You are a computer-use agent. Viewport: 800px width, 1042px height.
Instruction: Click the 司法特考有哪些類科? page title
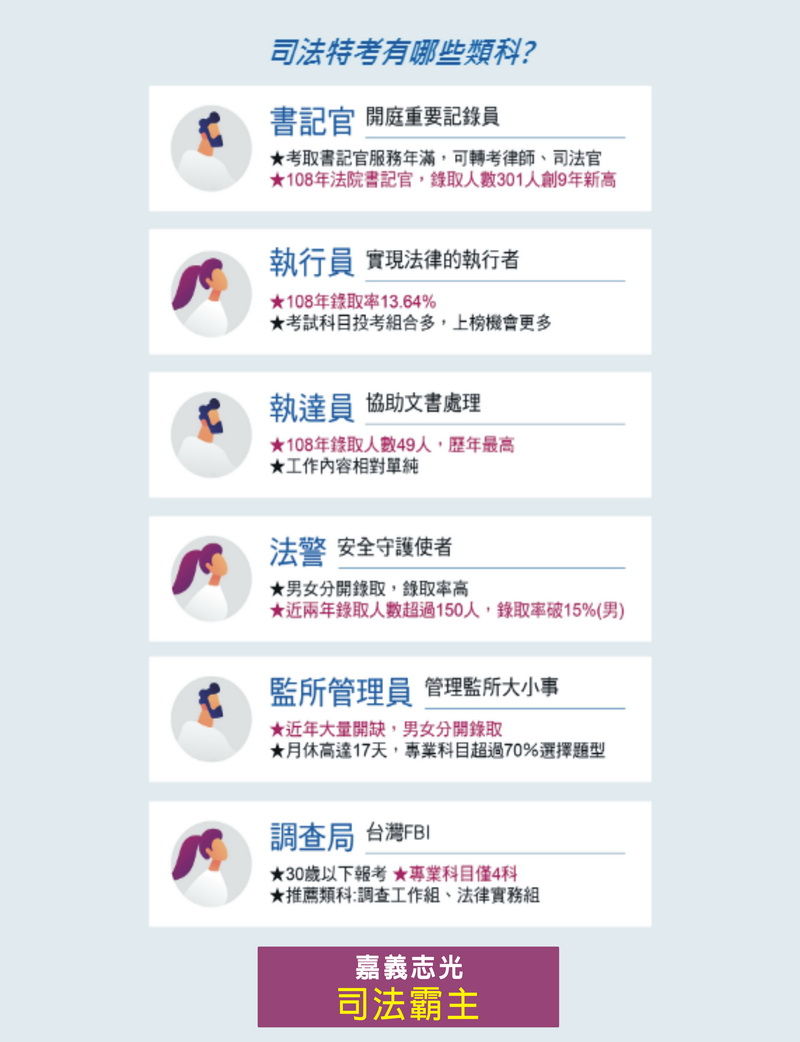[402, 52]
